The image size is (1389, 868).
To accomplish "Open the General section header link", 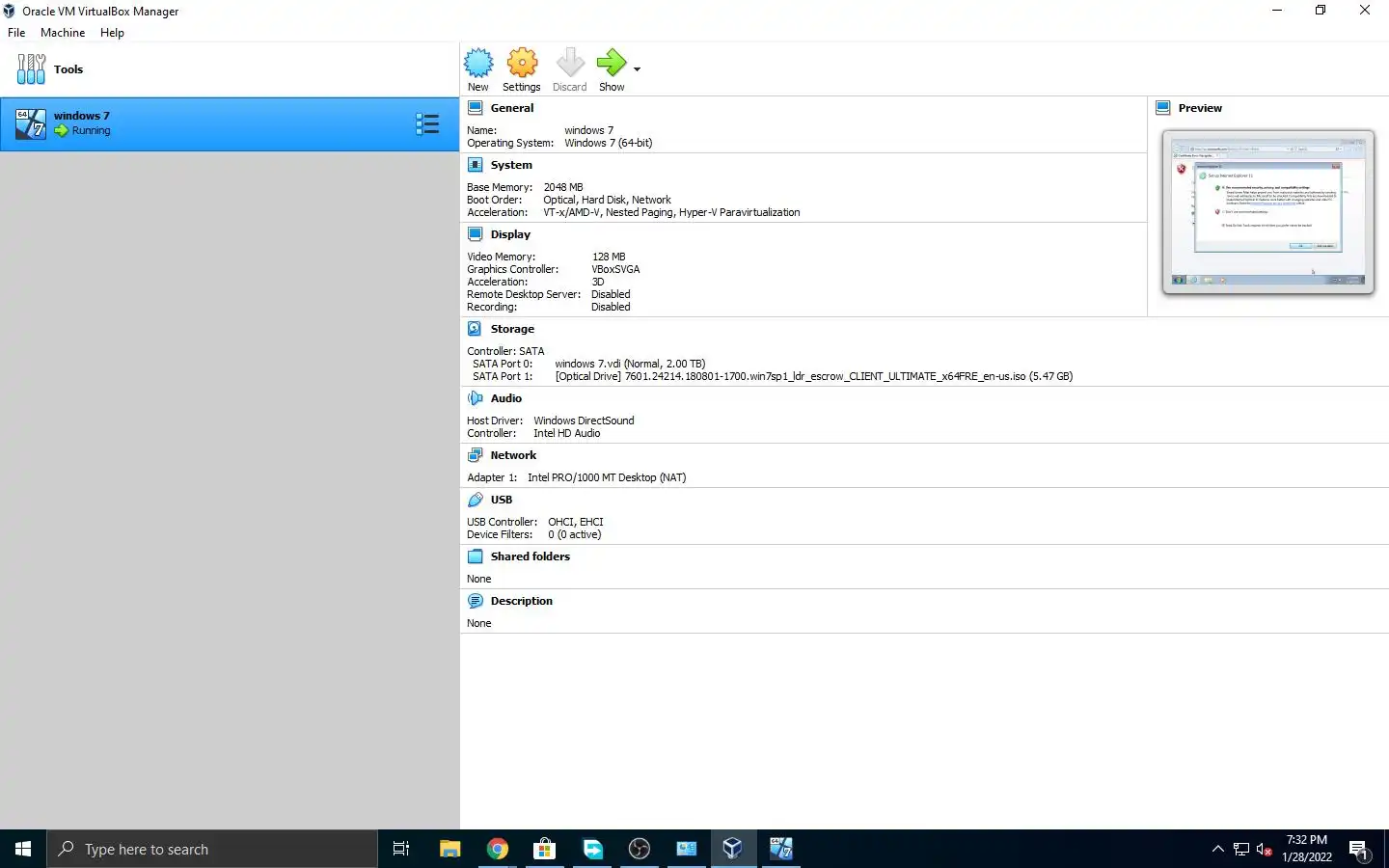I will [x=512, y=108].
